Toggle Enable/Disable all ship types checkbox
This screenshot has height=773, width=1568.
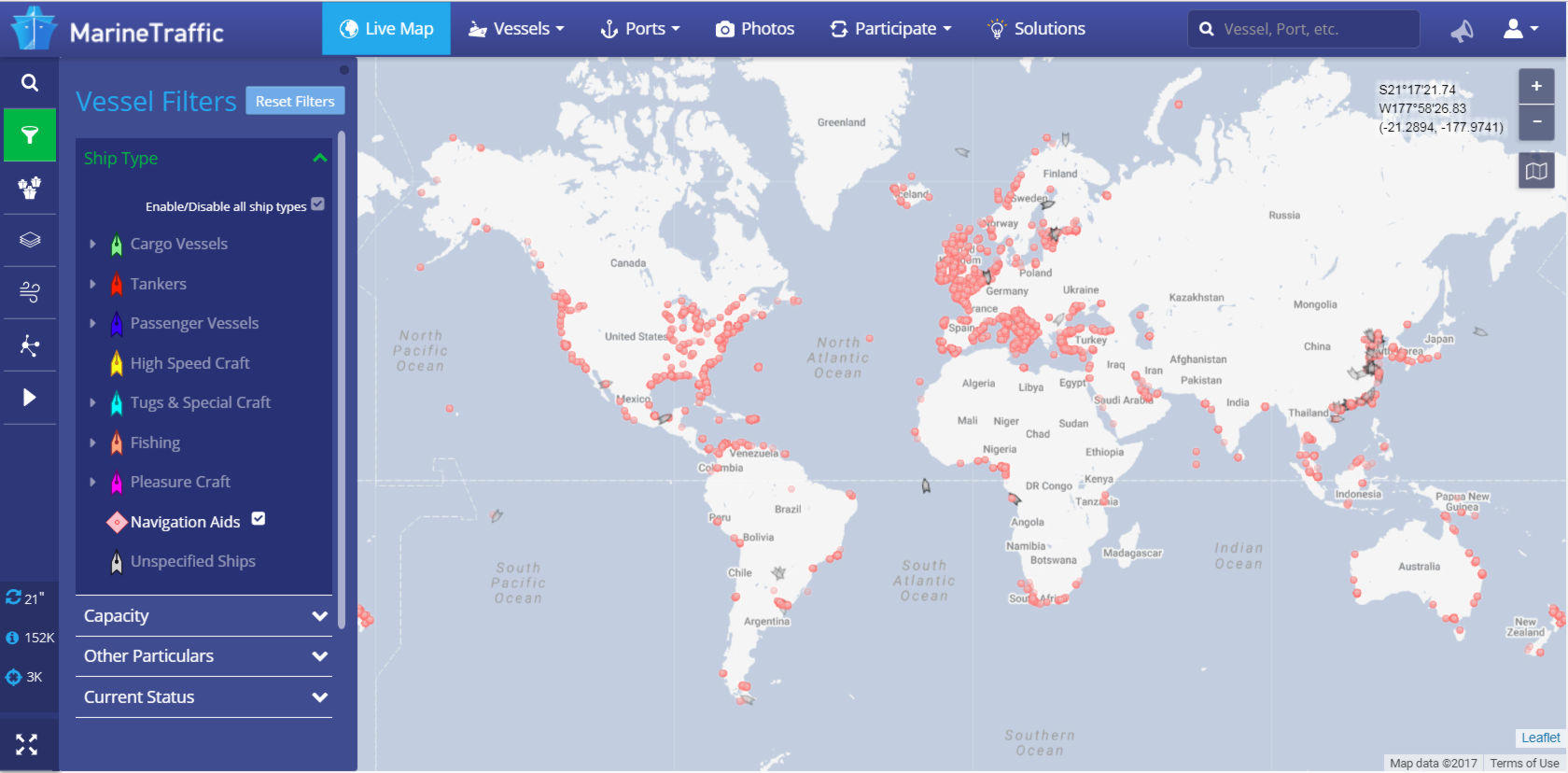coord(318,204)
